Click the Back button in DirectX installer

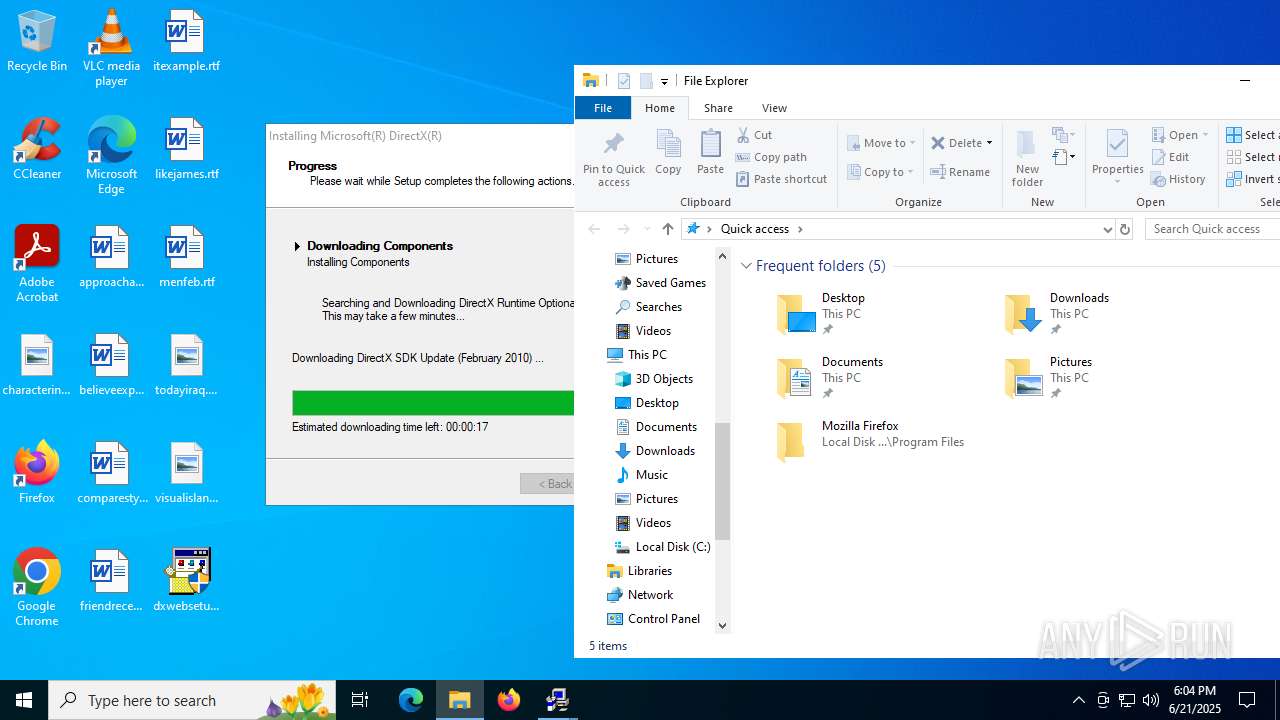pyautogui.click(x=548, y=484)
